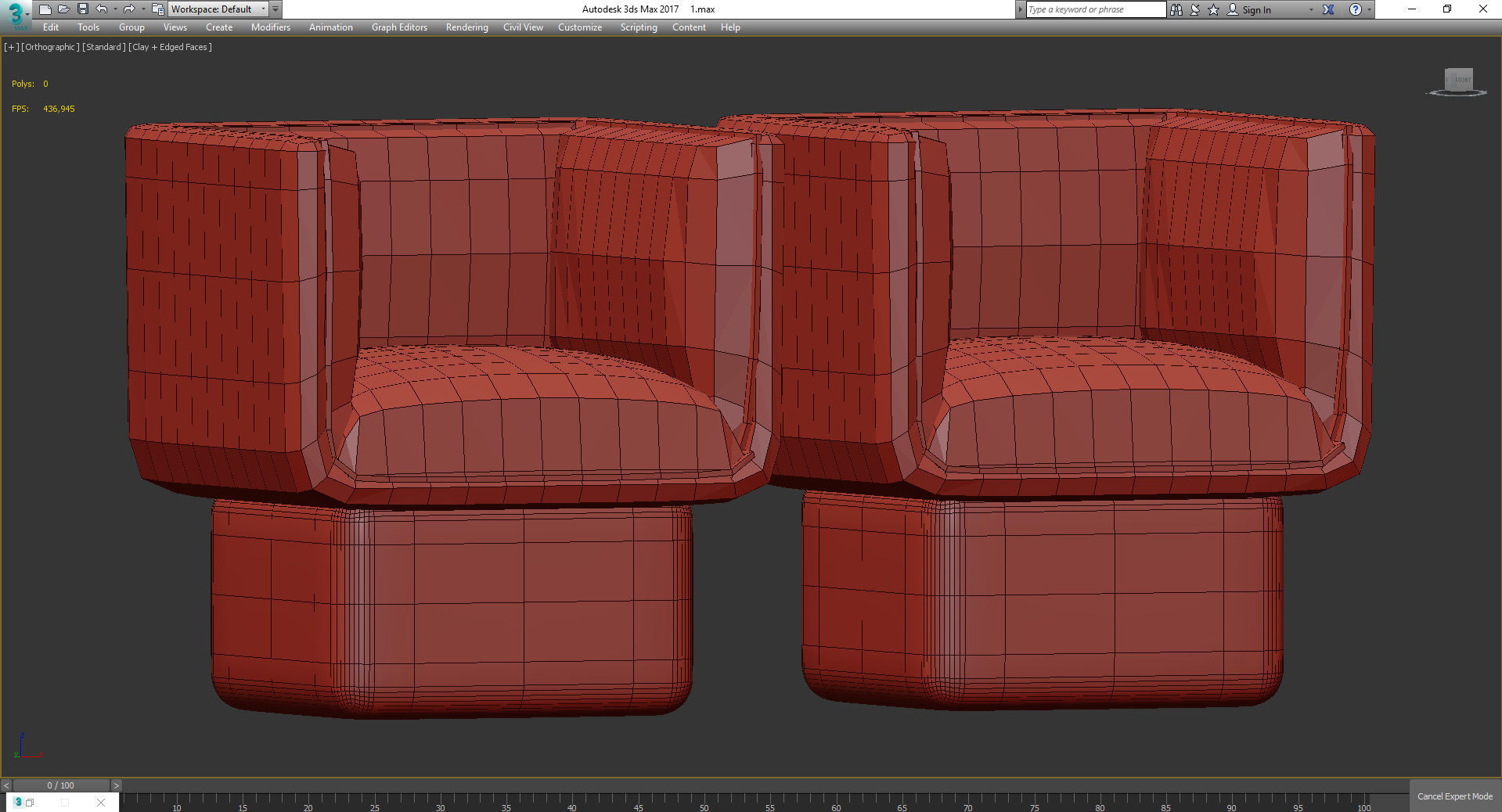Open viewport [+] general menu
Viewport: 1502px width, 812px height.
point(12,47)
